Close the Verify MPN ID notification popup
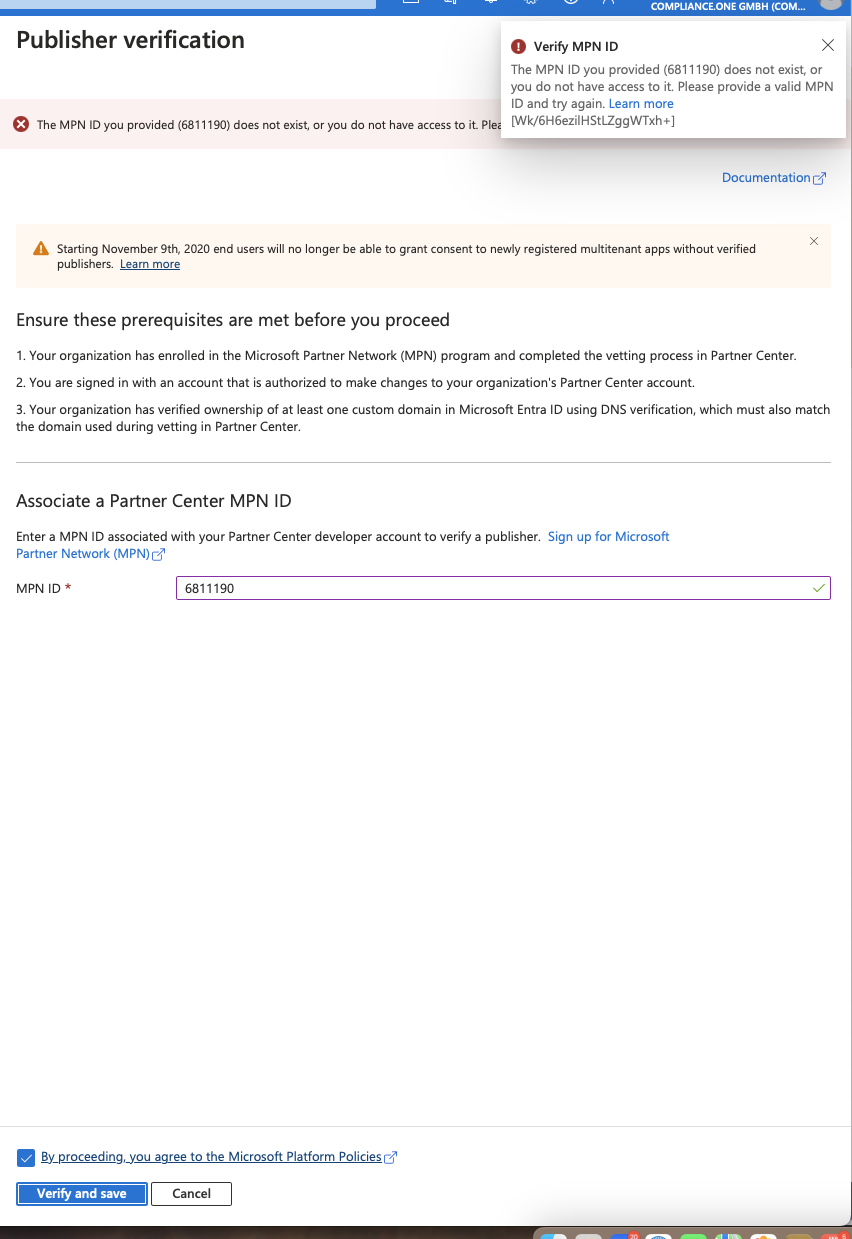 [827, 44]
